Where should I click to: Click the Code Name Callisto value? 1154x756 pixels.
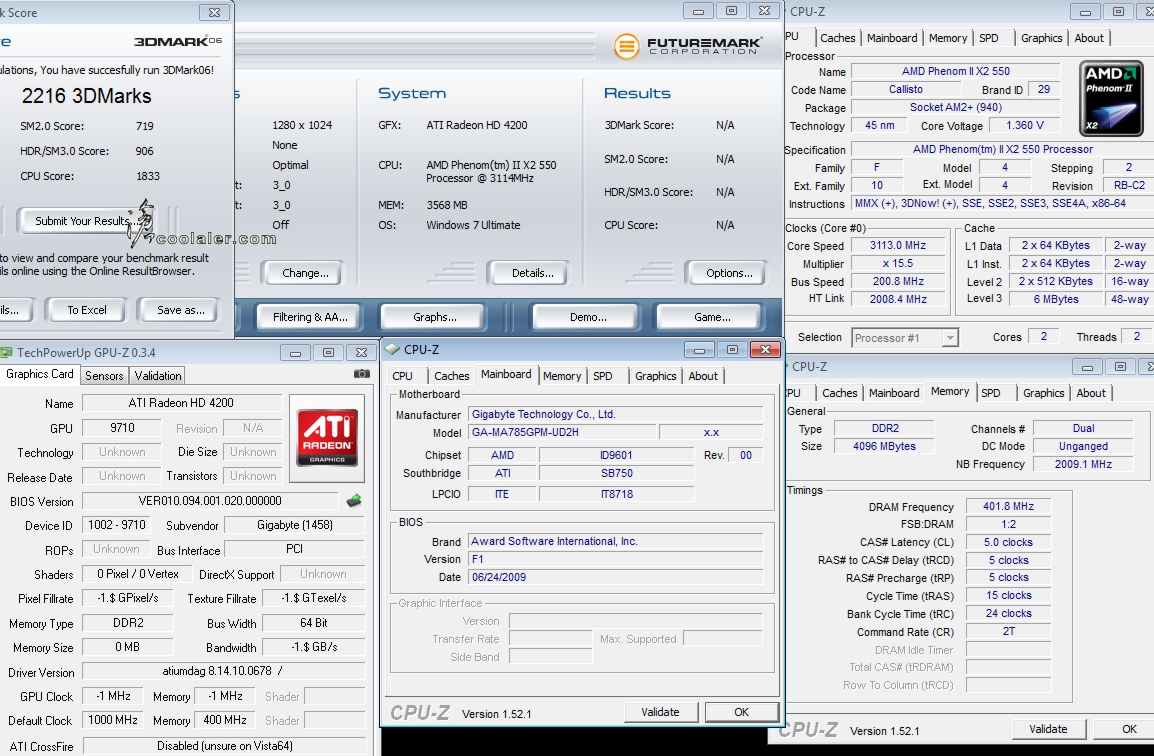tap(905, 89)
